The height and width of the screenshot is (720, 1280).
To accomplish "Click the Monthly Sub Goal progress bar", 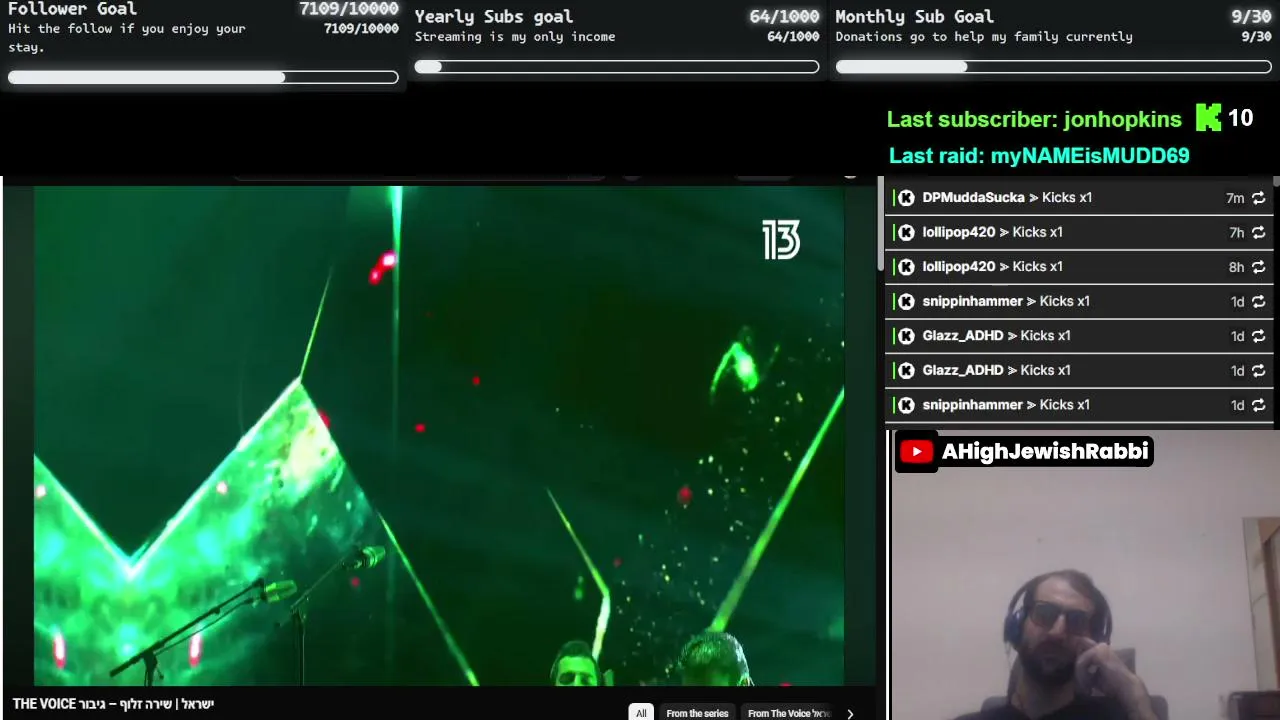I will pos(1054,67).
